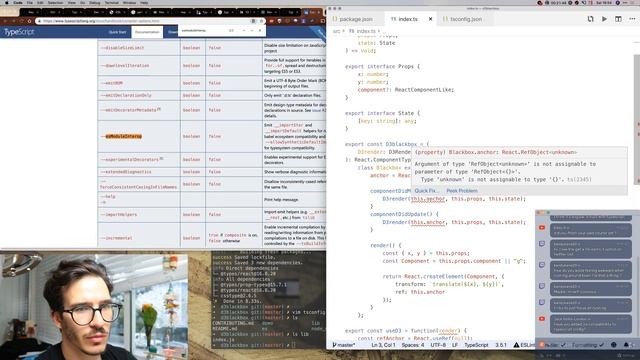This screenshot has height=360, width=640.
Task: Click the notification bell in chat overlay
Action: 626,345
